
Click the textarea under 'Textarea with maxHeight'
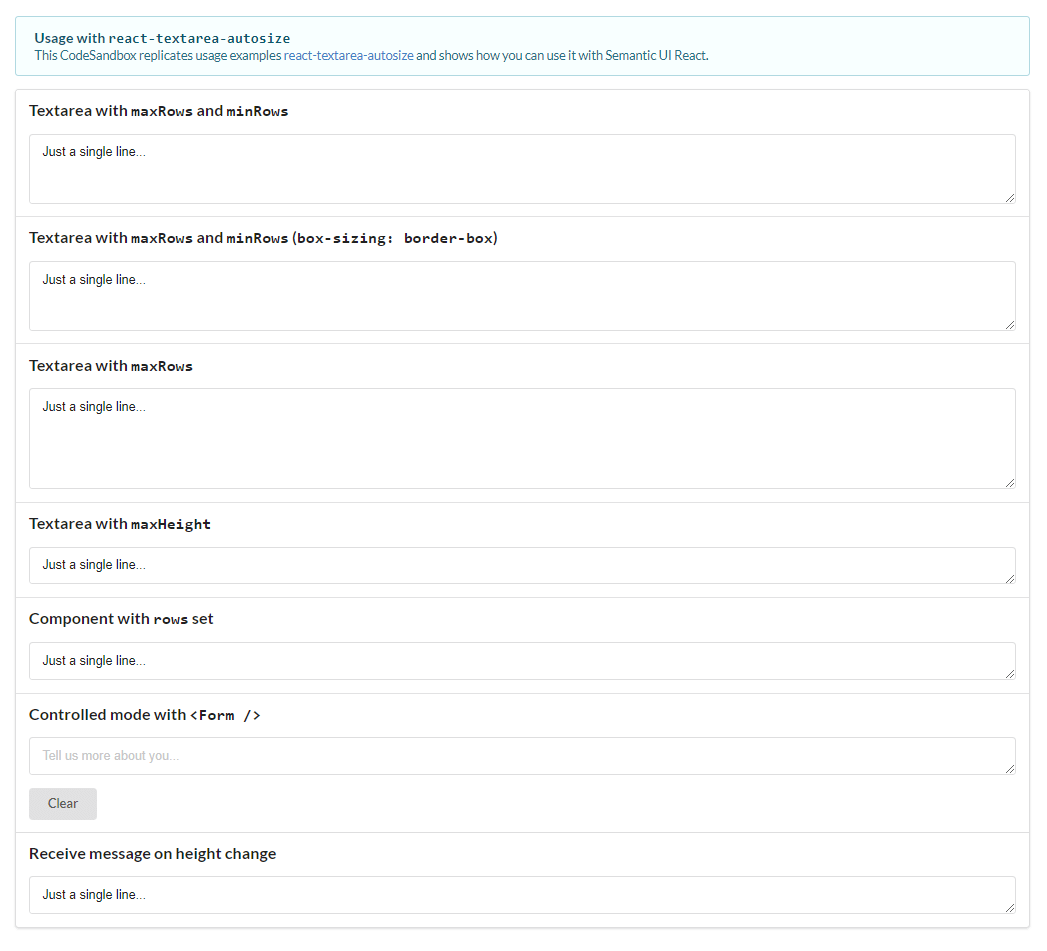[522, 566]
